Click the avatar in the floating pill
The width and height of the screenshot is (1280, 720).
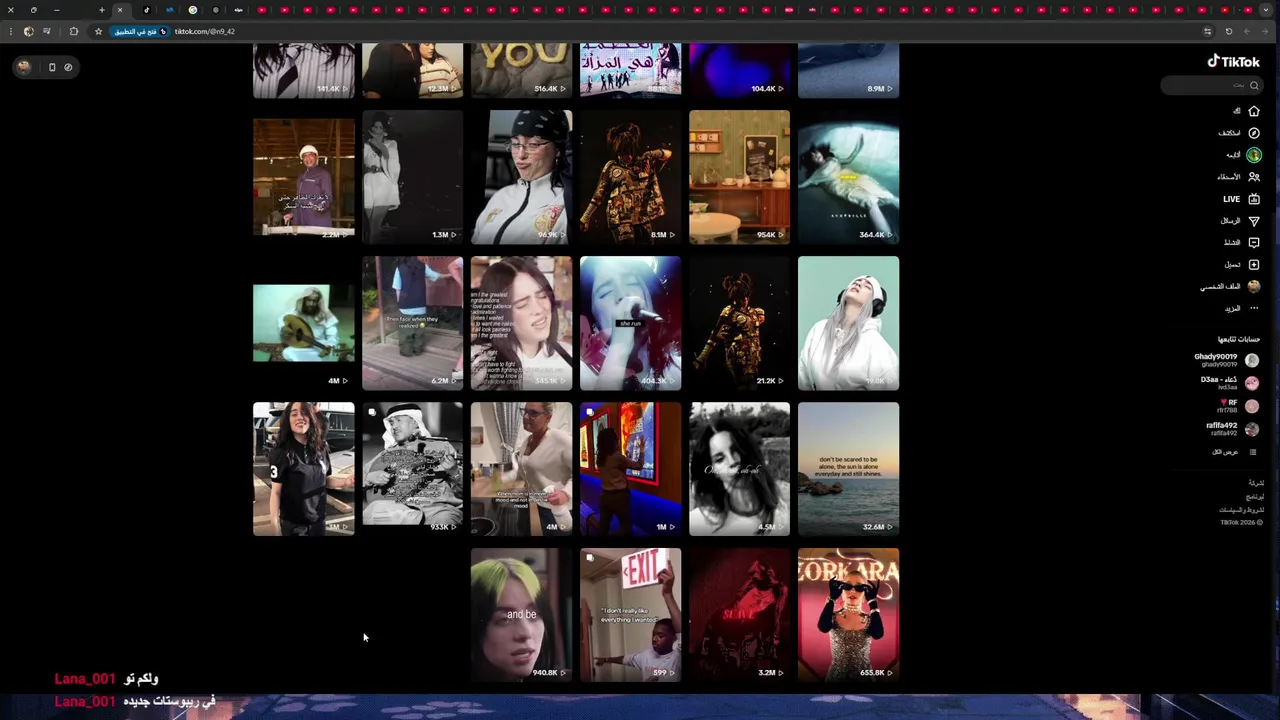(24, 67)
